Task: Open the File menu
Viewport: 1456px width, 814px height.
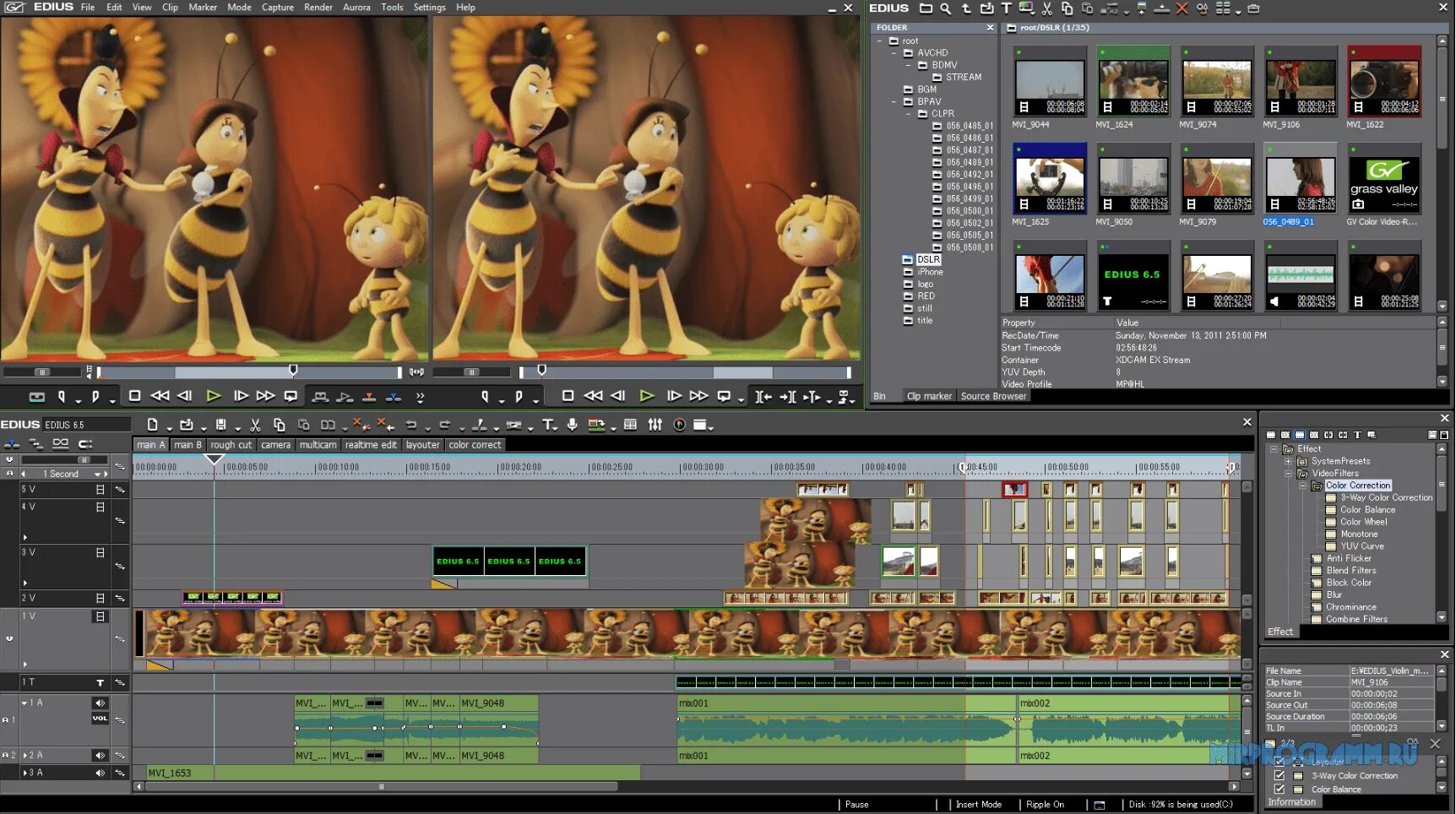Action: [88, 7]
